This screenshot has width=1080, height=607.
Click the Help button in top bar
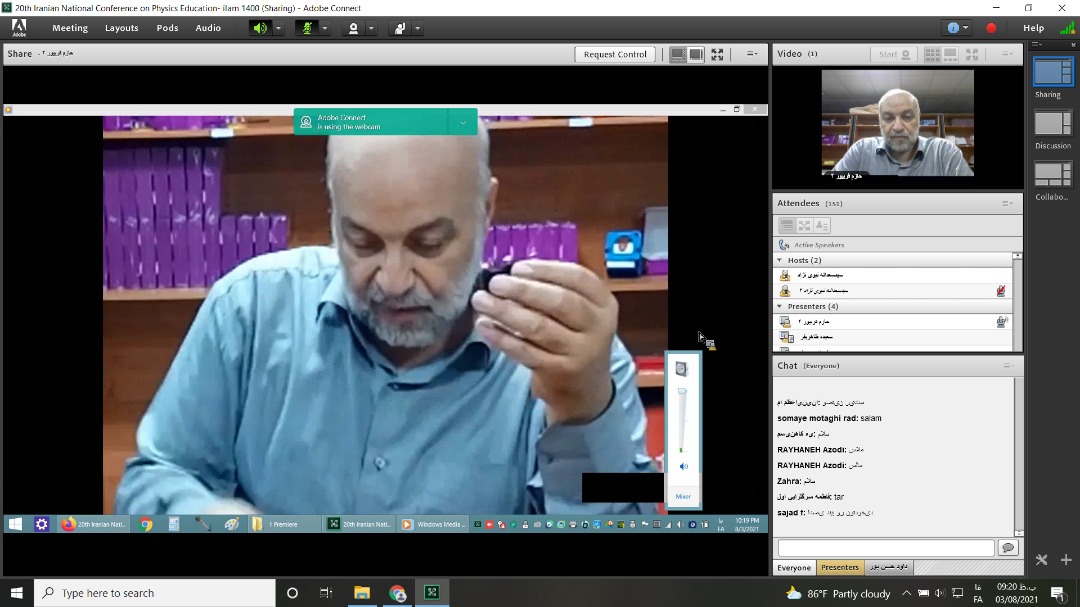pyautogui.click(x=1033, y=28)
